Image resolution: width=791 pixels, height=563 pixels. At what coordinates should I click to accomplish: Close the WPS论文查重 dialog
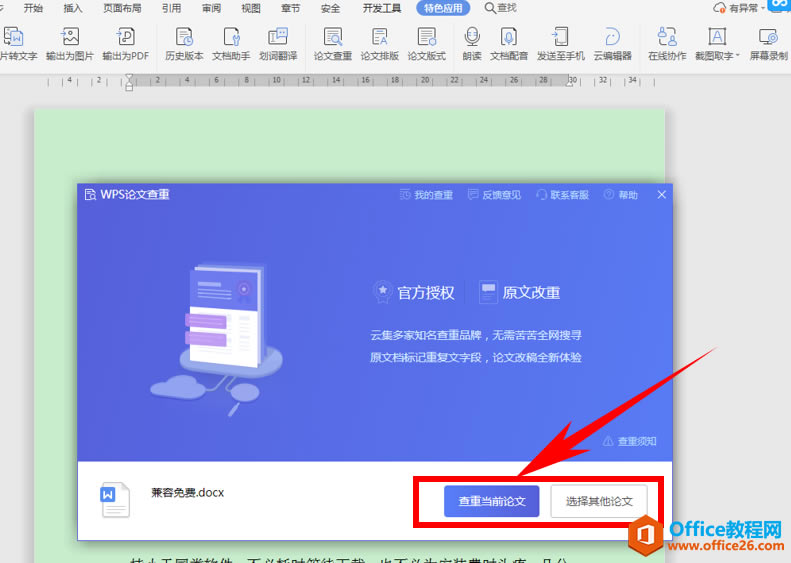click(x=662, y=195)
